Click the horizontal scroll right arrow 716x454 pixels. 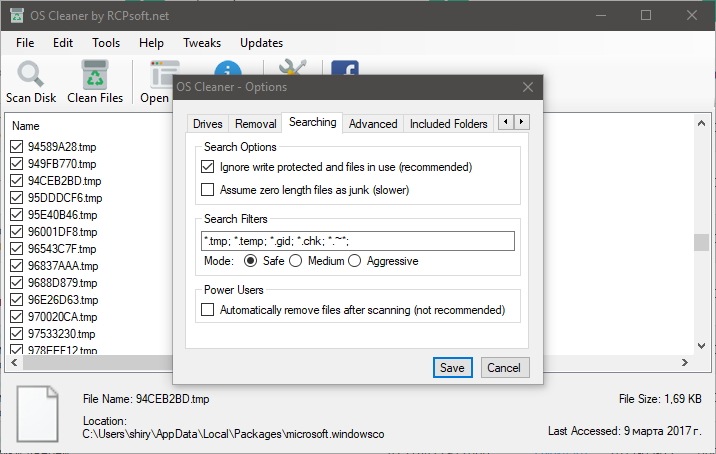[684, 363]
